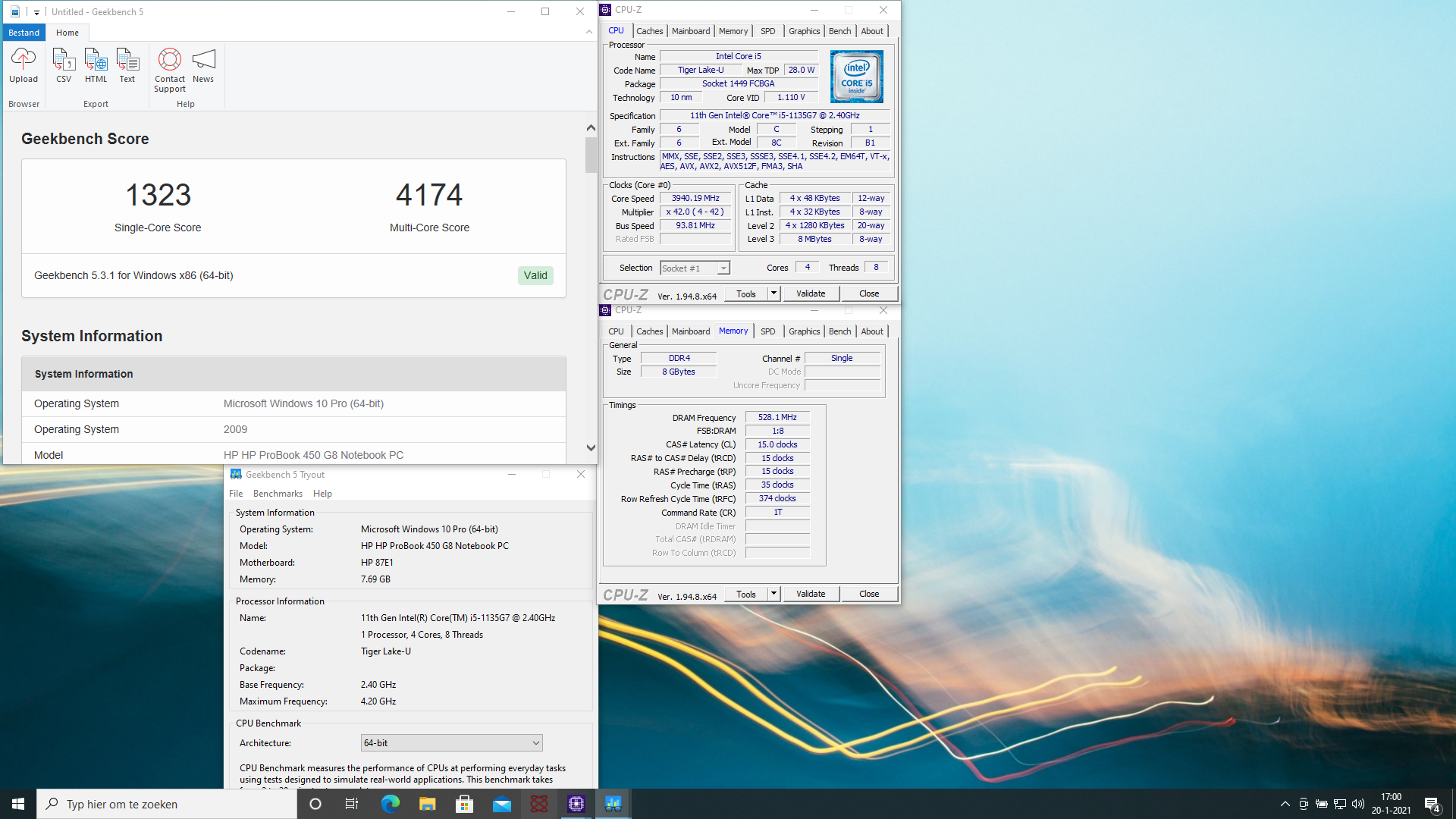1456x819 pixels.
Task: Open clock and date in taskbar
Action: 1391,804
